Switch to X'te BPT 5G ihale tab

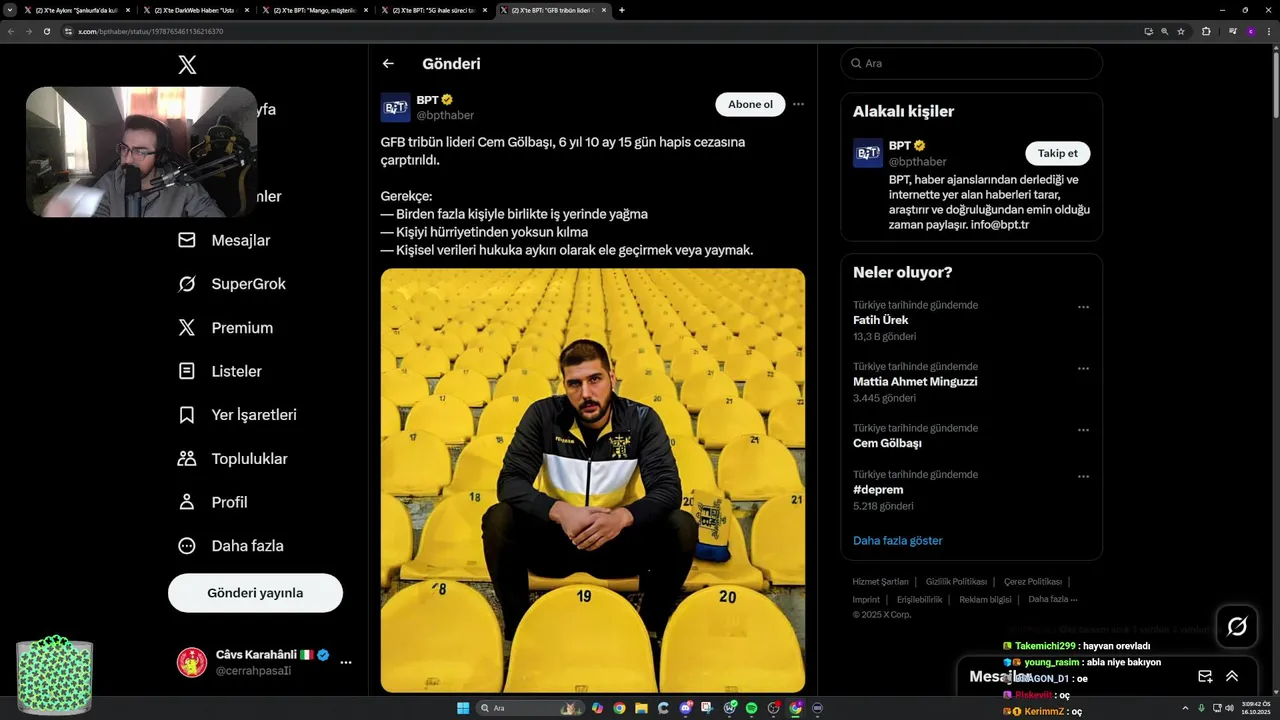pyautogui.click(x=436, y=10)
